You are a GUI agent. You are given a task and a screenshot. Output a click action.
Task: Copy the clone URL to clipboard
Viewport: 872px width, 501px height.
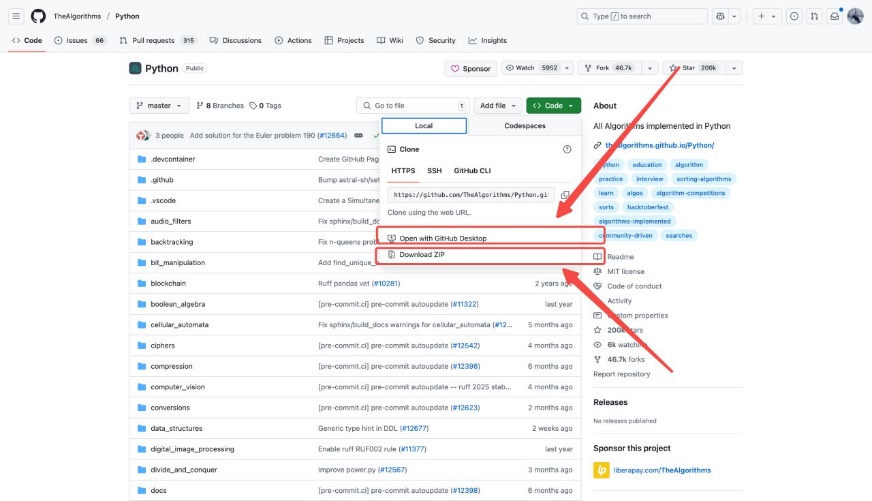tap(565, 195)
